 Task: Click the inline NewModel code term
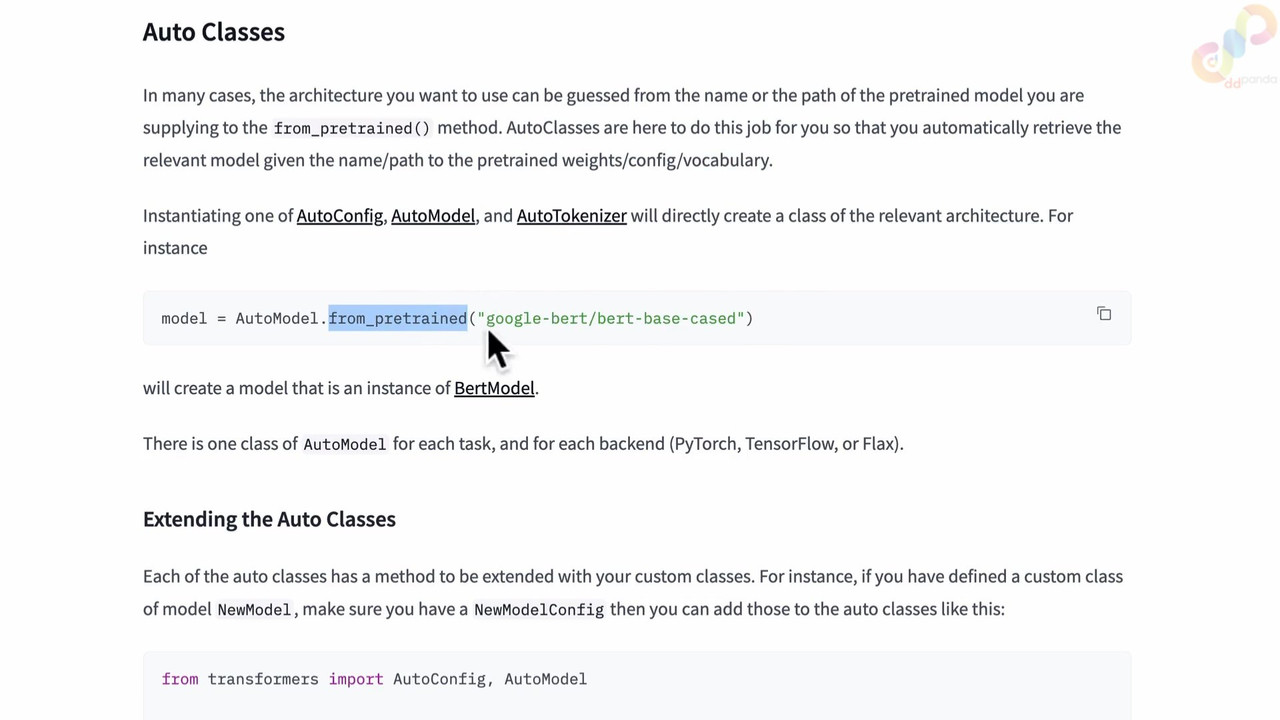click(x=254, y=609)
